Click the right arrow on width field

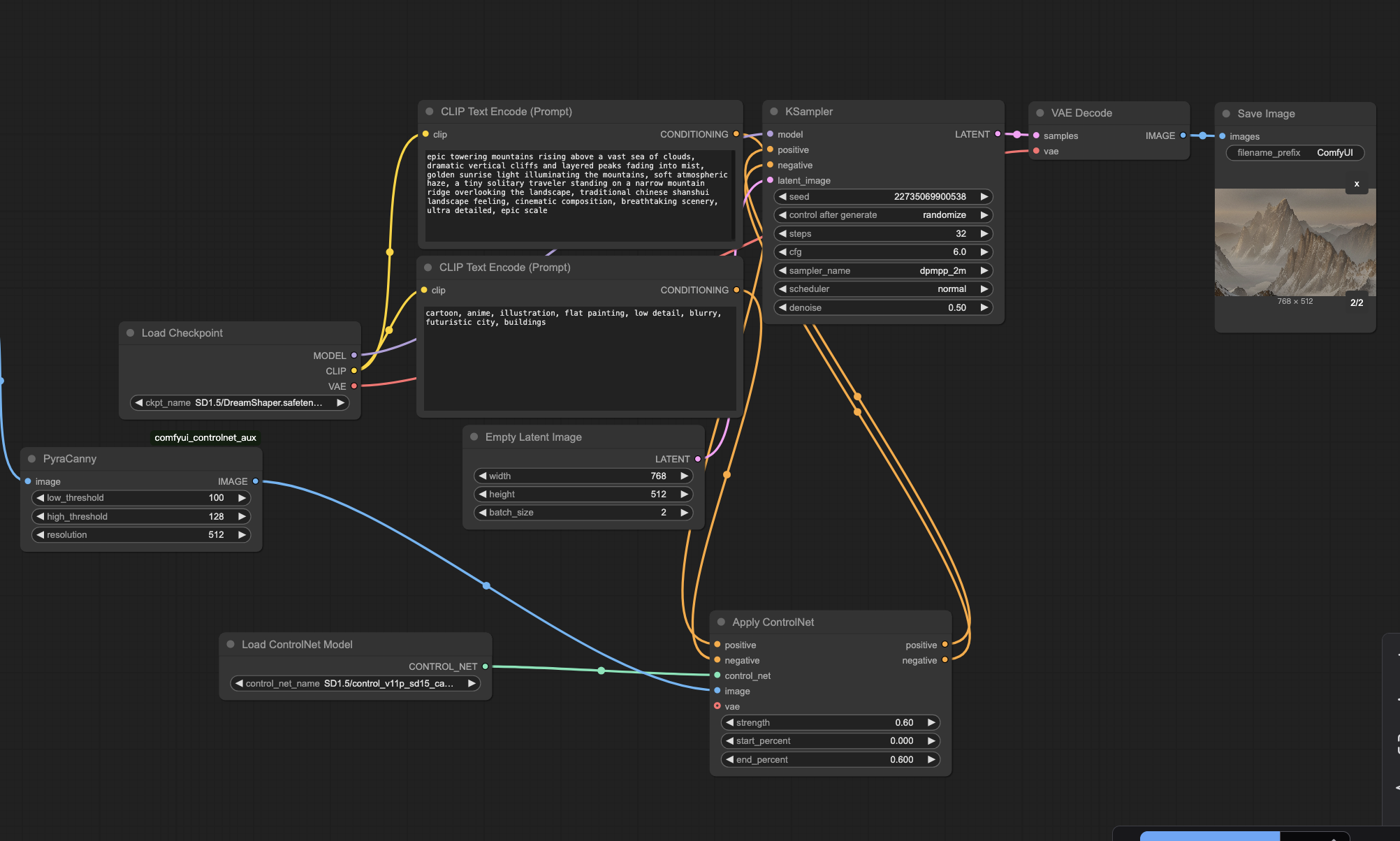coord(684,476)
